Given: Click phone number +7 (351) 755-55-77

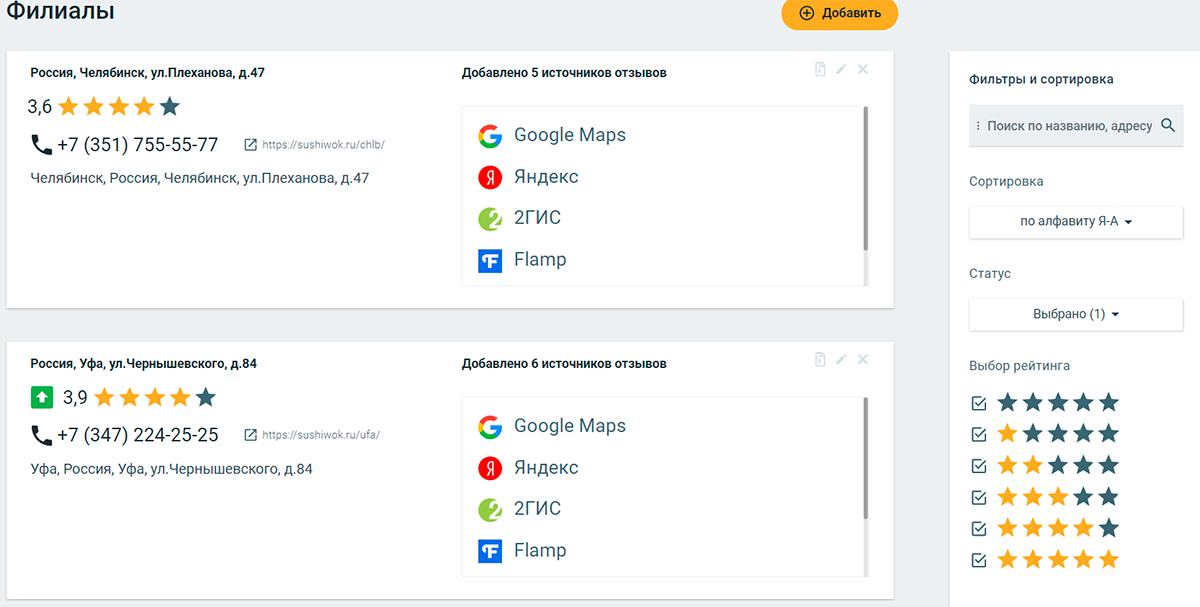Looking at the screenshot, I should [138, 145].
